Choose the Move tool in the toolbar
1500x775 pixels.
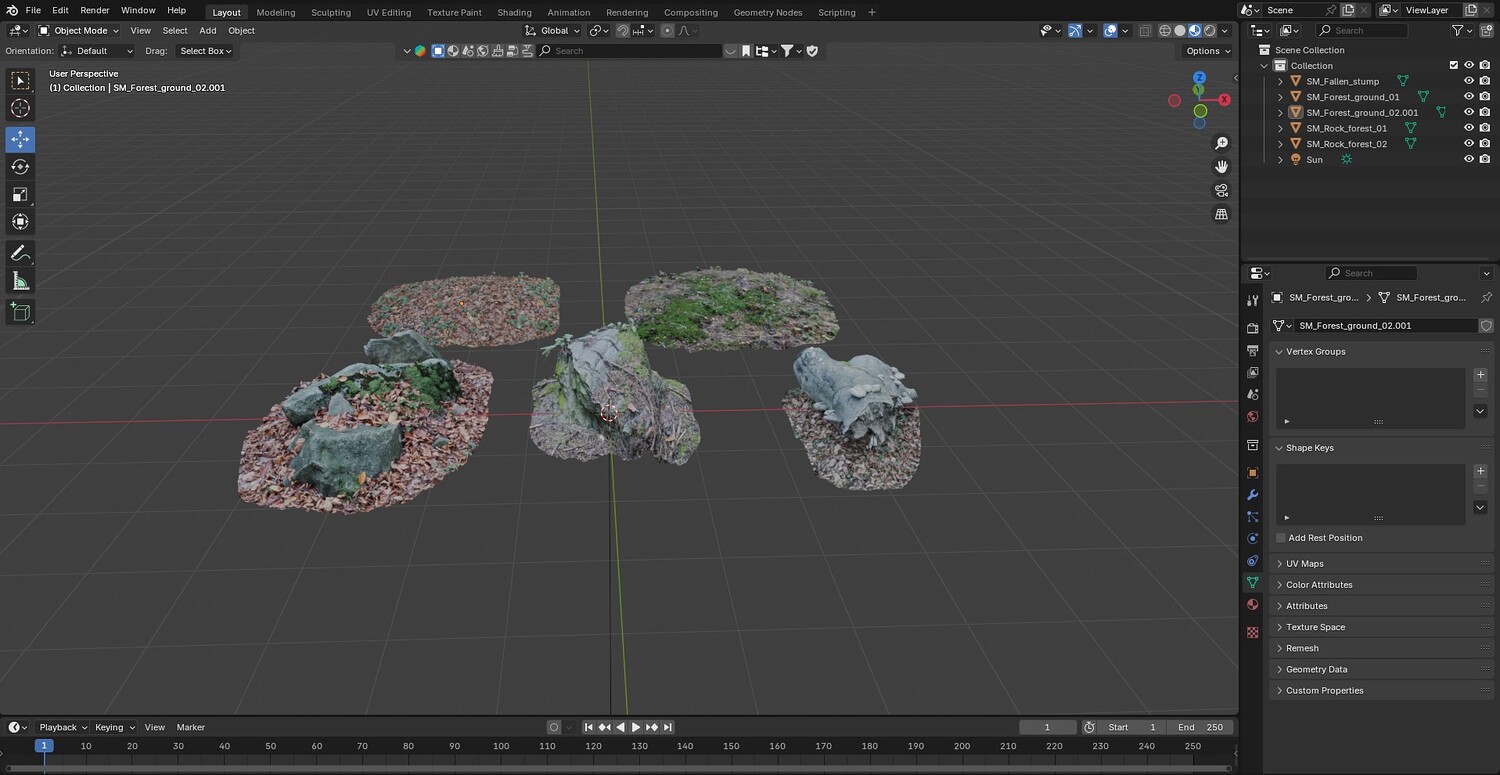[20, 139]
